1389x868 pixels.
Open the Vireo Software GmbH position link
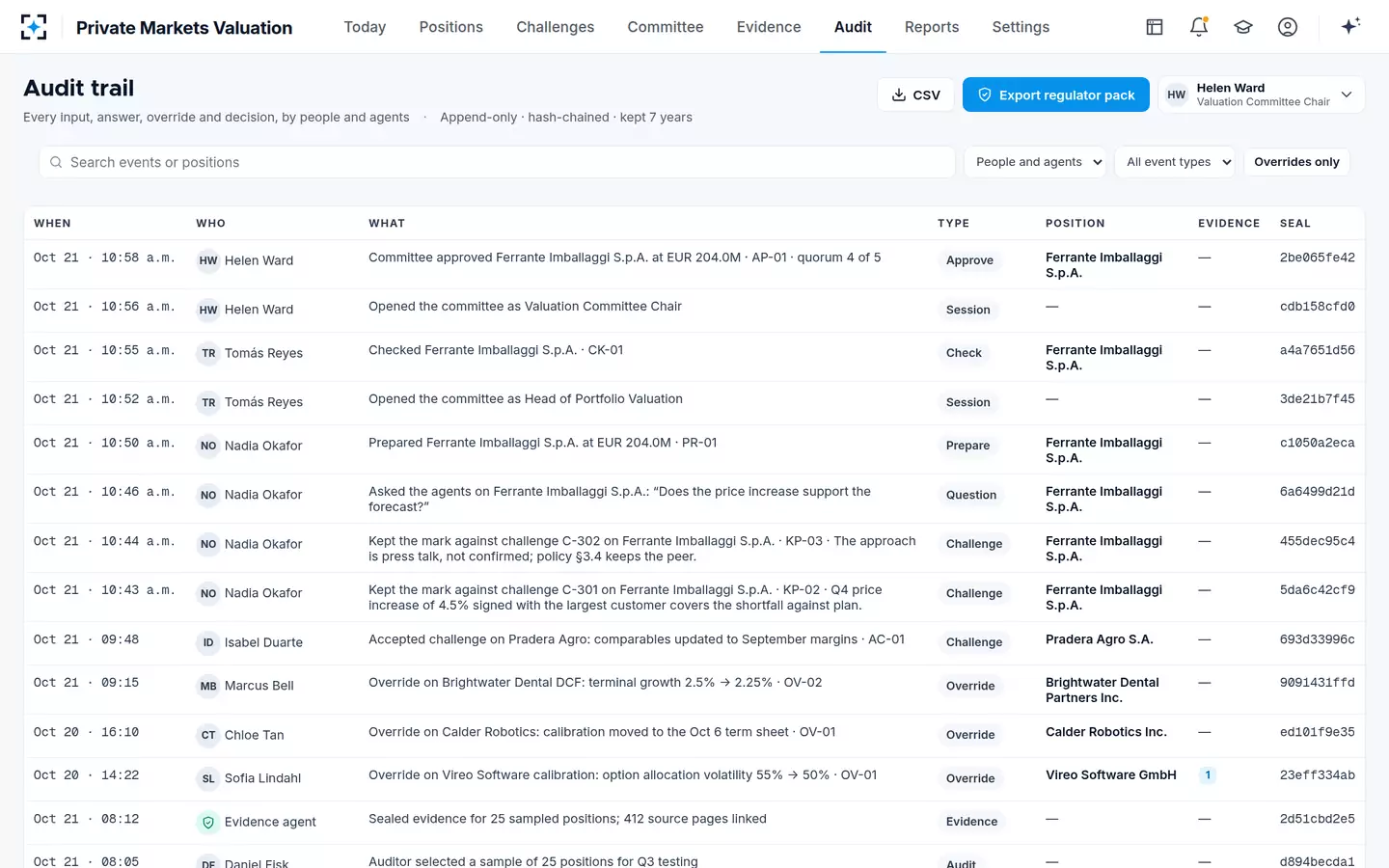click(x=1111, y=774)
